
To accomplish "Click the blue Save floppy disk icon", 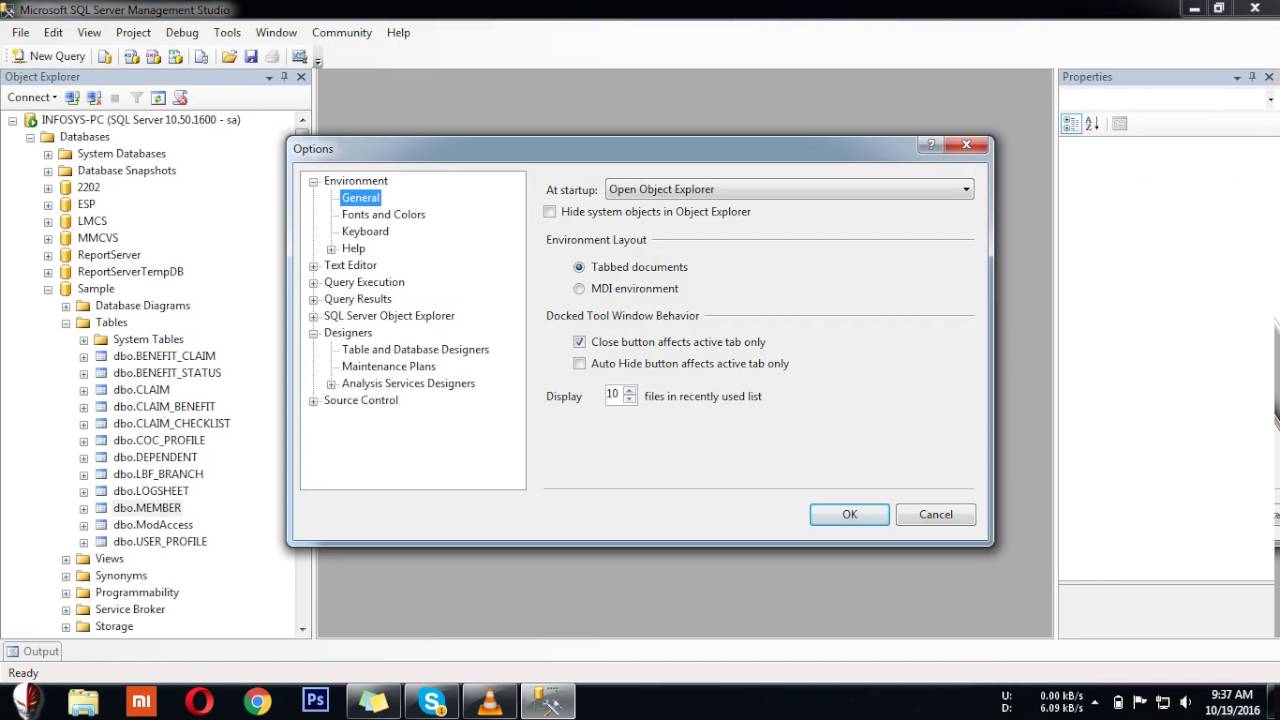I will (x=251, y=56).
